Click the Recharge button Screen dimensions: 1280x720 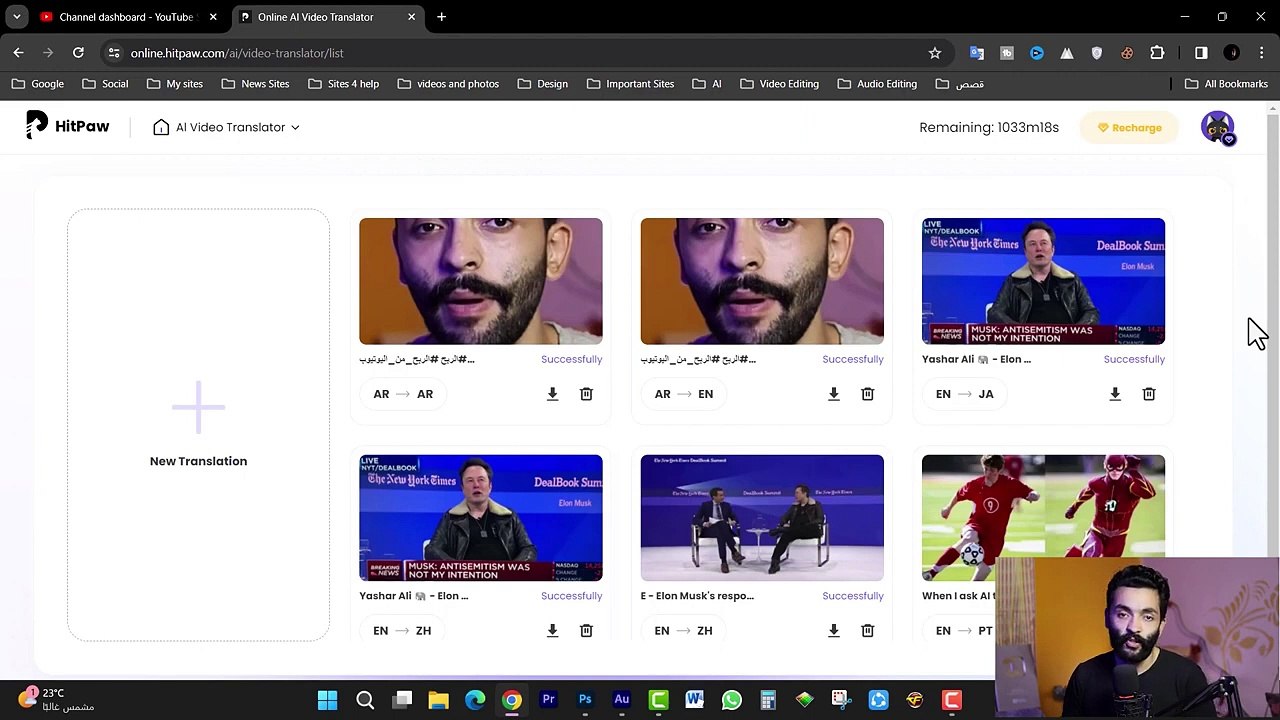point(1129,127)
